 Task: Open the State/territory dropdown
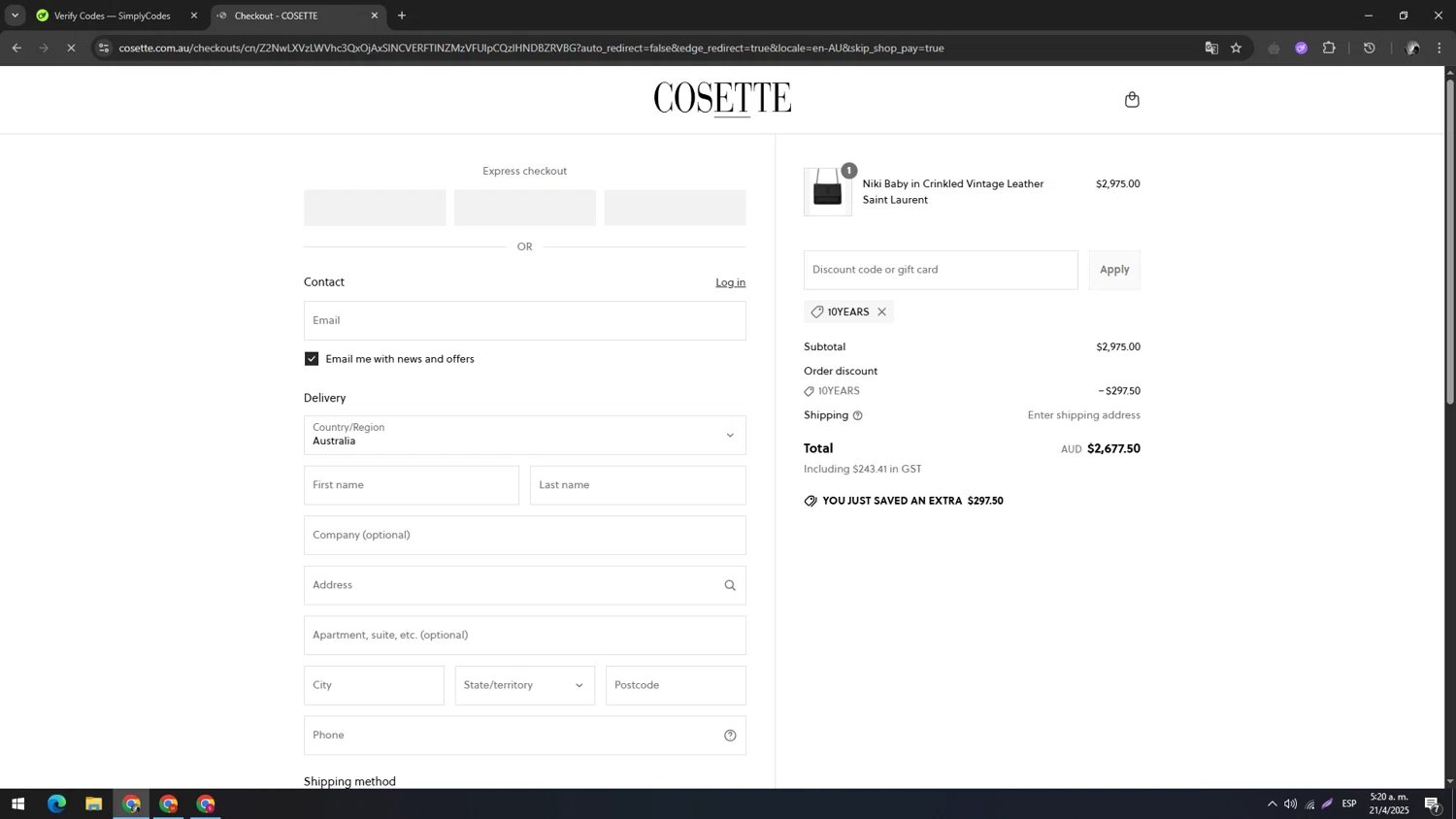(x=525, y=685)
